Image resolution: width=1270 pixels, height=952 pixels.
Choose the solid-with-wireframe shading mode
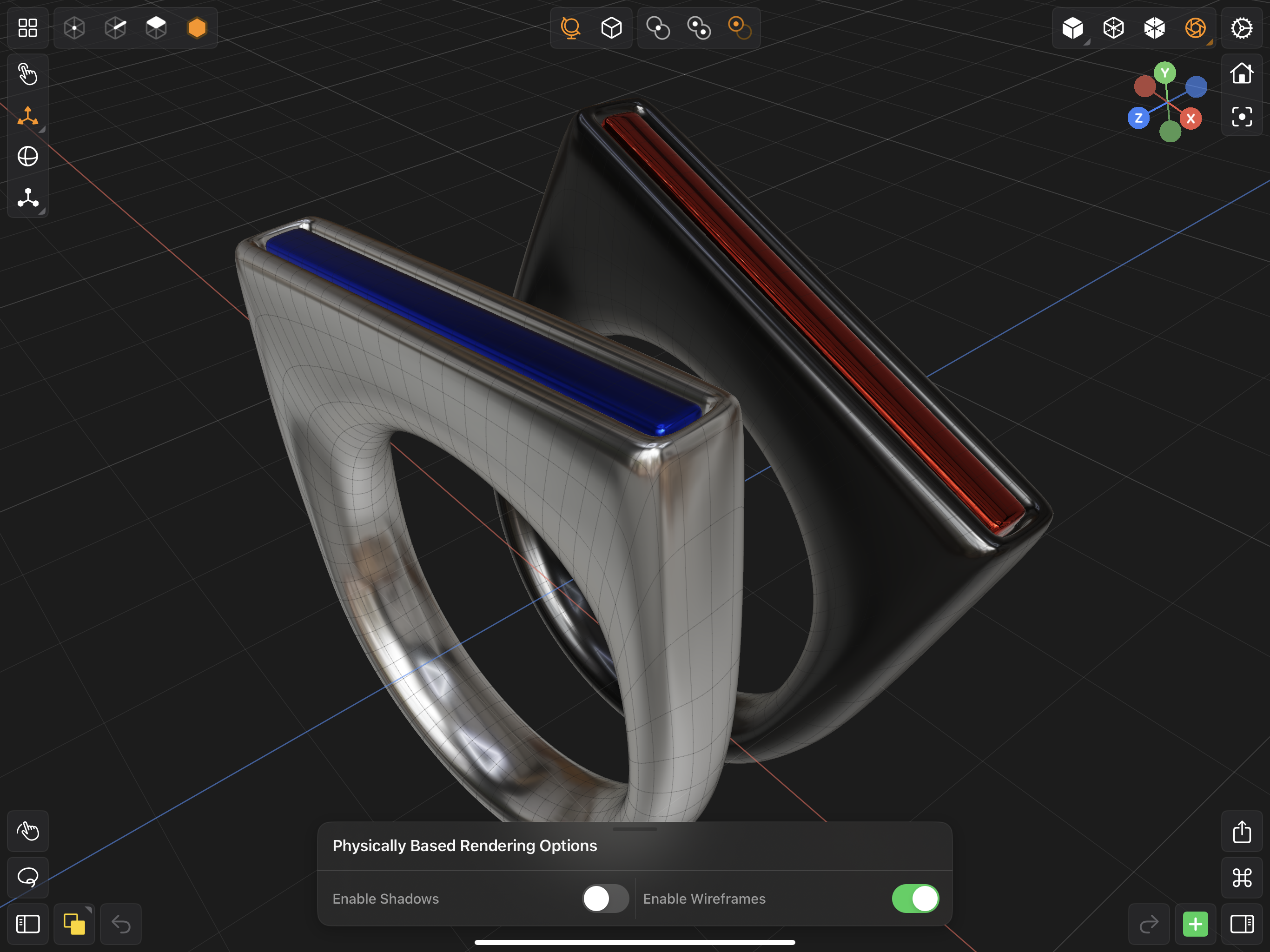pyautogui.click(x=1154, y=27)
